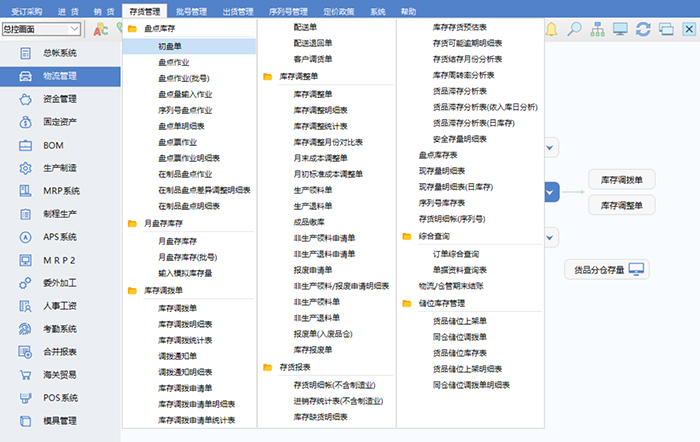This screenshot has width=700, height=442.
Task: Open POS系统 from the sidebar
Action: (x=60, y=397)
